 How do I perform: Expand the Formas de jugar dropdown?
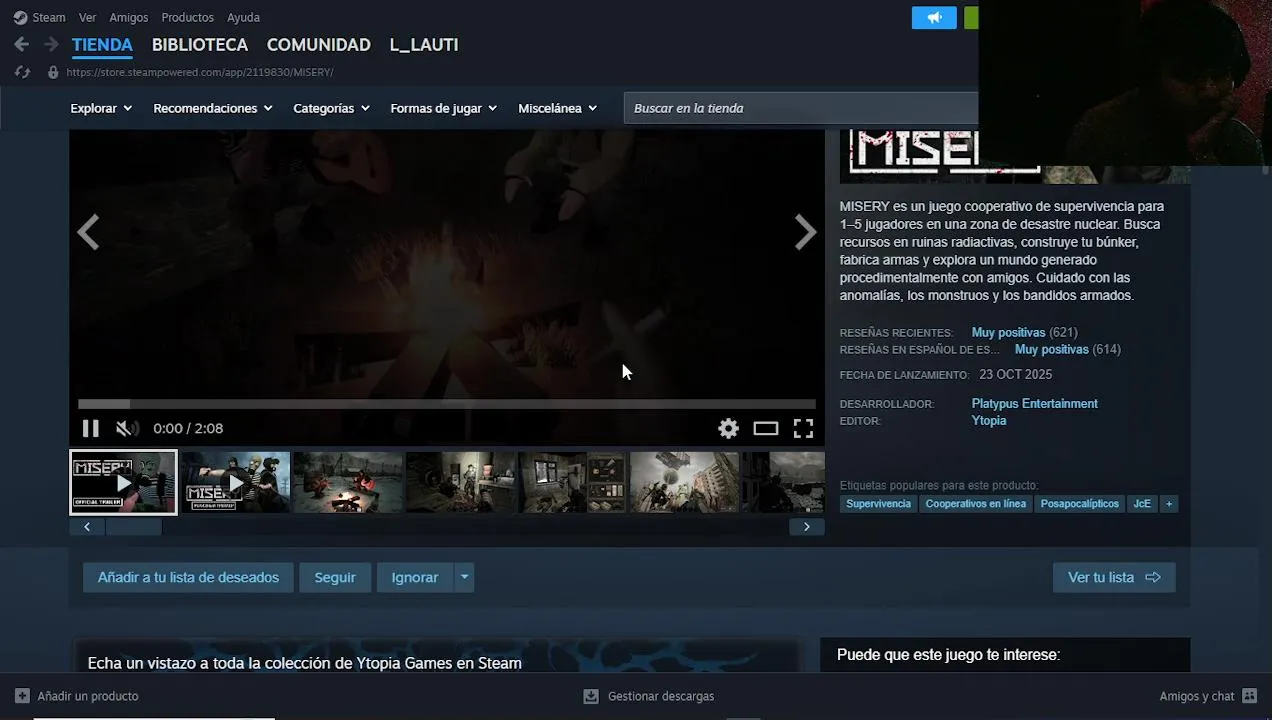(443, 108)
